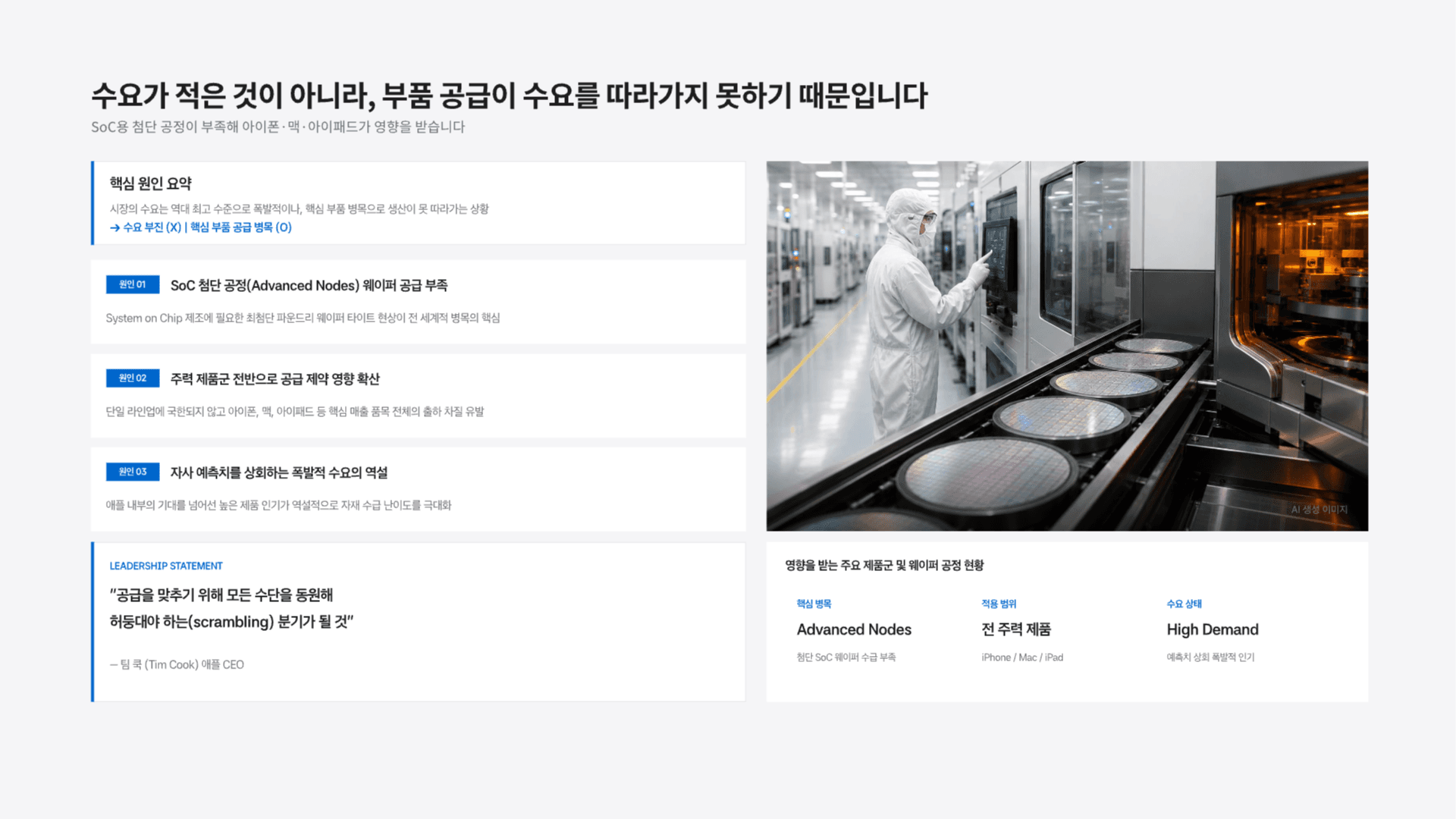Select the 'Advanced Nodes' value
This screenshot has height=819, width=1456.
tap(854, 629)
